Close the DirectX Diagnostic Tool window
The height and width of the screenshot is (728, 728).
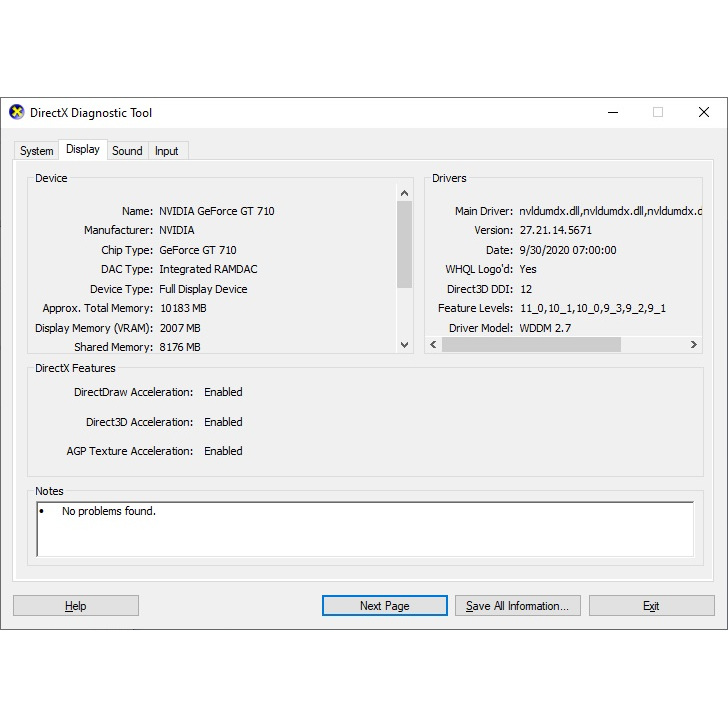click(x=704, y=112)
